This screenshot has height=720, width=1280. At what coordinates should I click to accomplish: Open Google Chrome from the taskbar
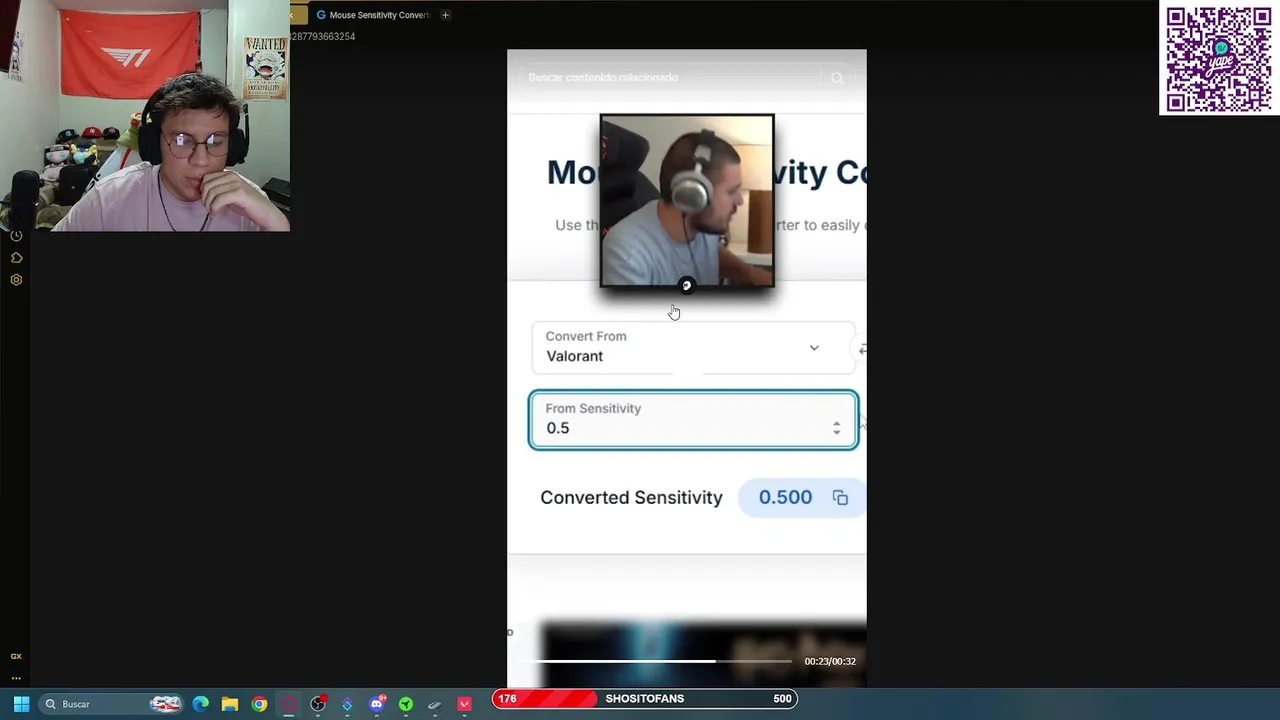click(259, 704)
